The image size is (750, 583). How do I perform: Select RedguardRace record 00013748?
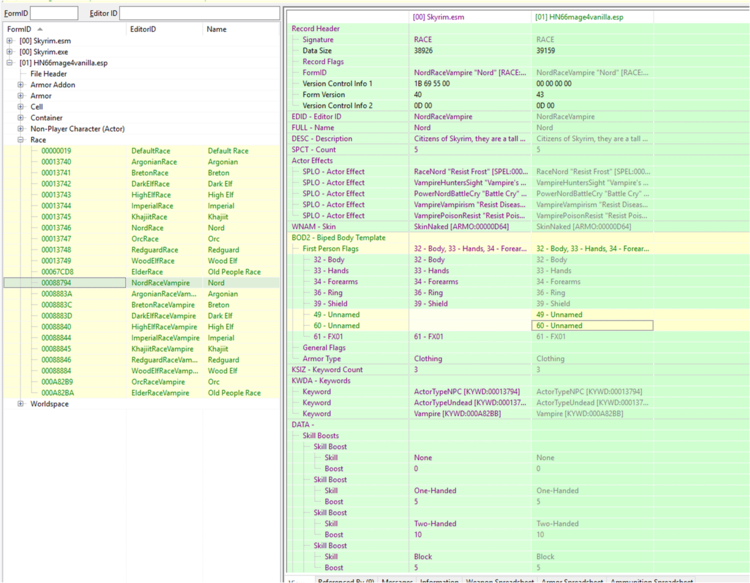(142, 250)
